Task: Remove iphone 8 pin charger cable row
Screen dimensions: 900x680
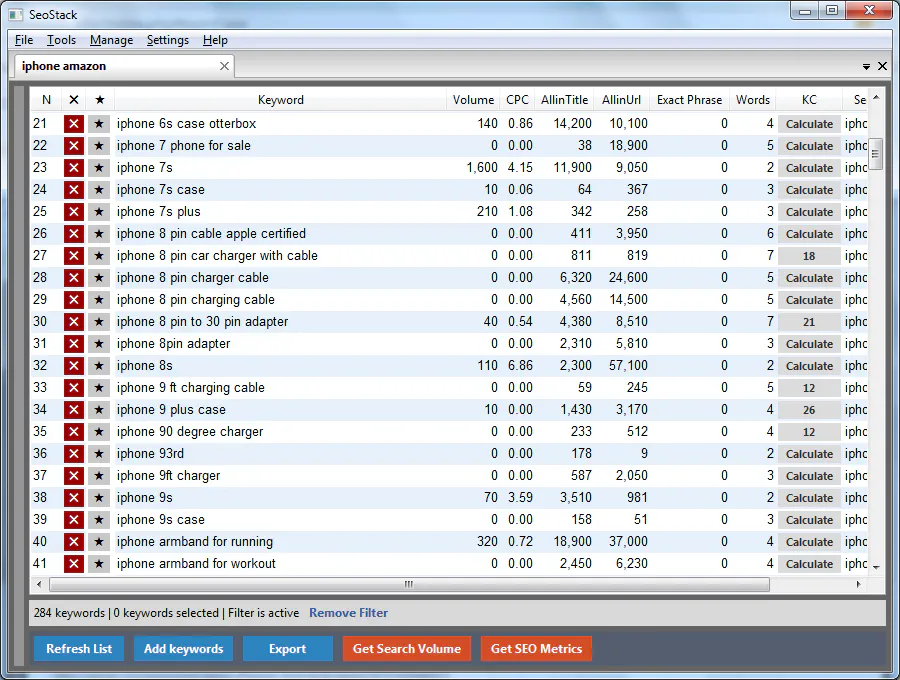Action: (73, 278)
